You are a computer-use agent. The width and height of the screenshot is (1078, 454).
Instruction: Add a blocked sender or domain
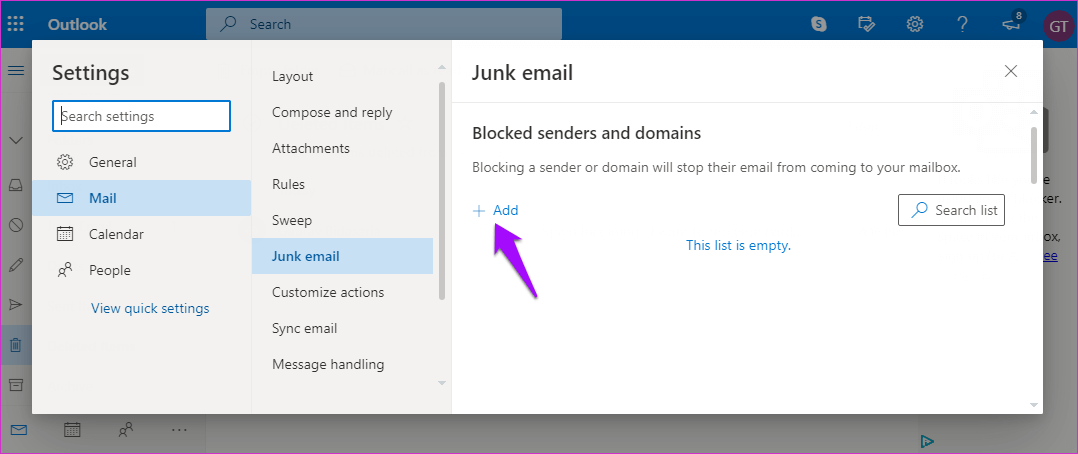(x=496, y=210)
